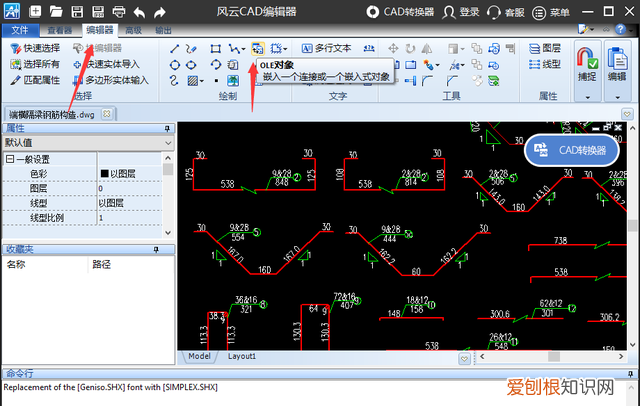Select the Arc drawing tool

coord(216,64)
